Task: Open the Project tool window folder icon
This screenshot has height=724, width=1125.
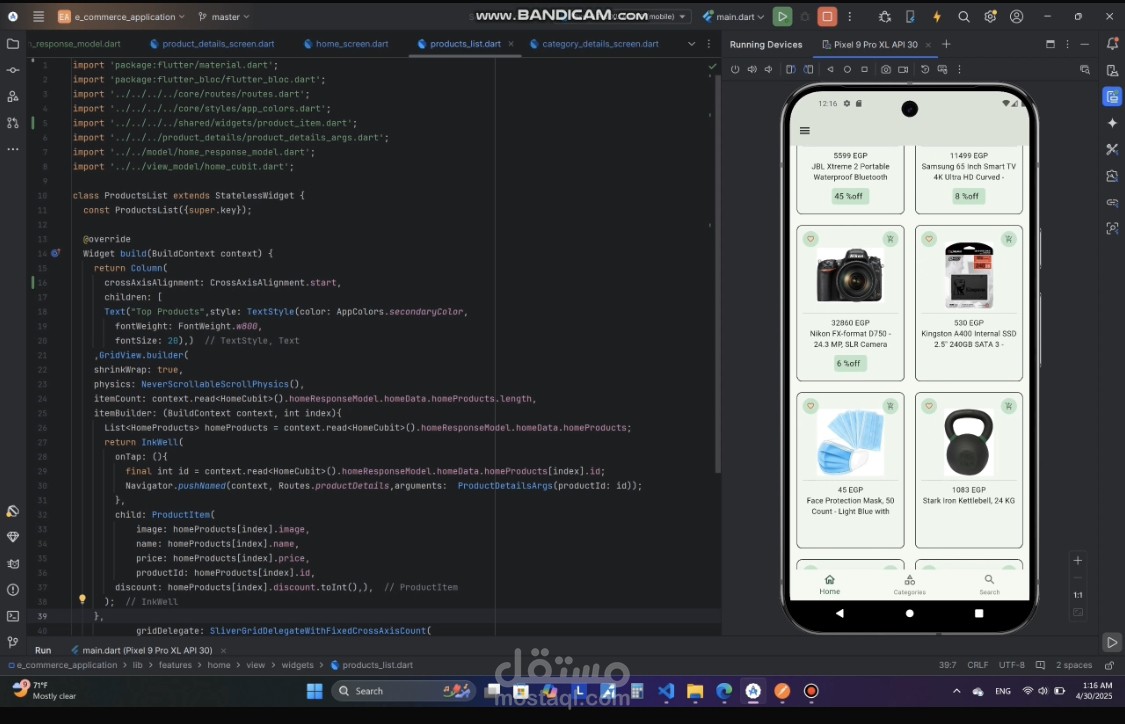Action: tap(13, 44)
